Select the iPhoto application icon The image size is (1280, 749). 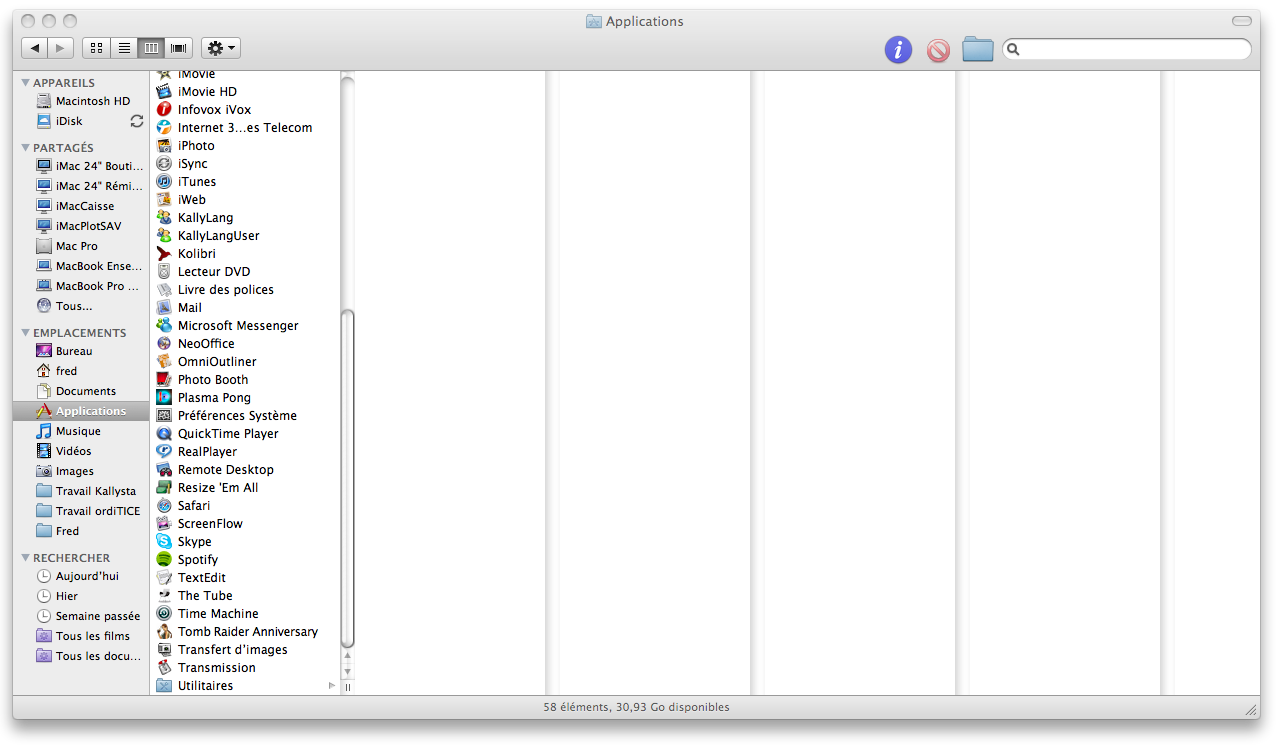[165, 146]
